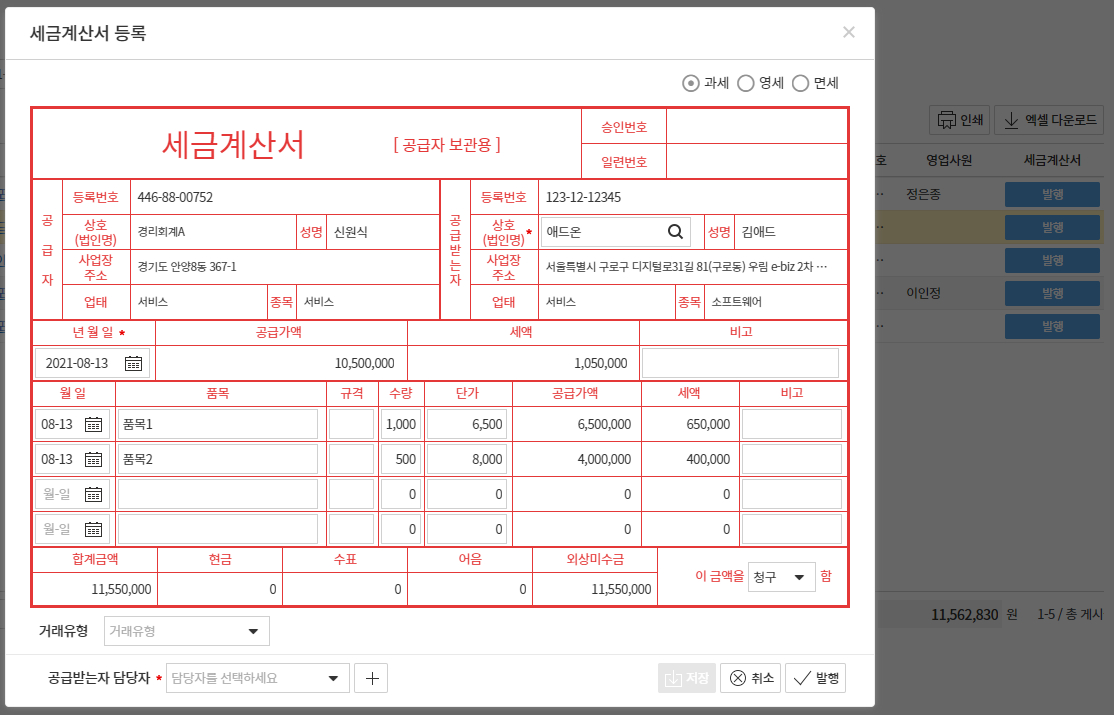The image size is (1114, 715).
Task: Click the 품목1 item name field
Action: 218,423
